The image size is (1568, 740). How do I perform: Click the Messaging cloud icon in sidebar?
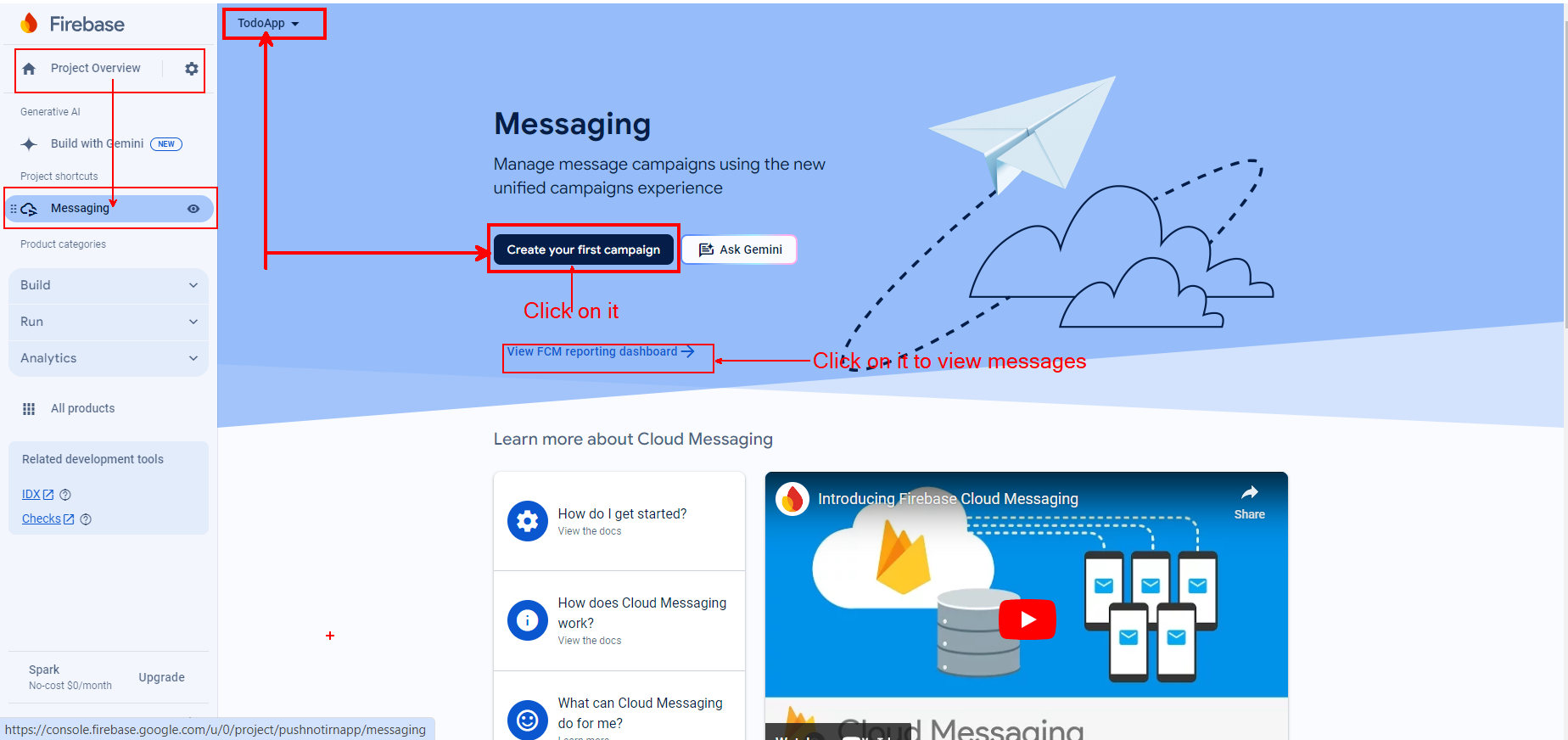29,209
